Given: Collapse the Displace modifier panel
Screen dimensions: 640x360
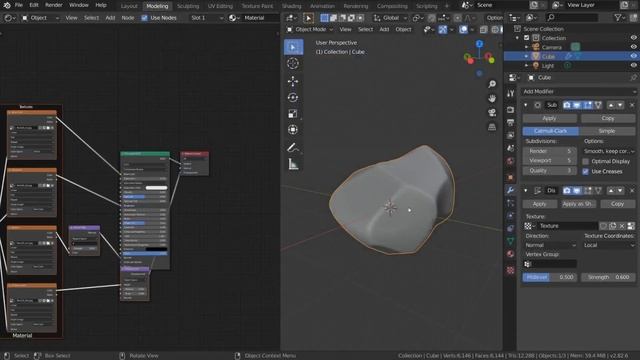Looking at the screenshot, I should (x=526, y=191).
